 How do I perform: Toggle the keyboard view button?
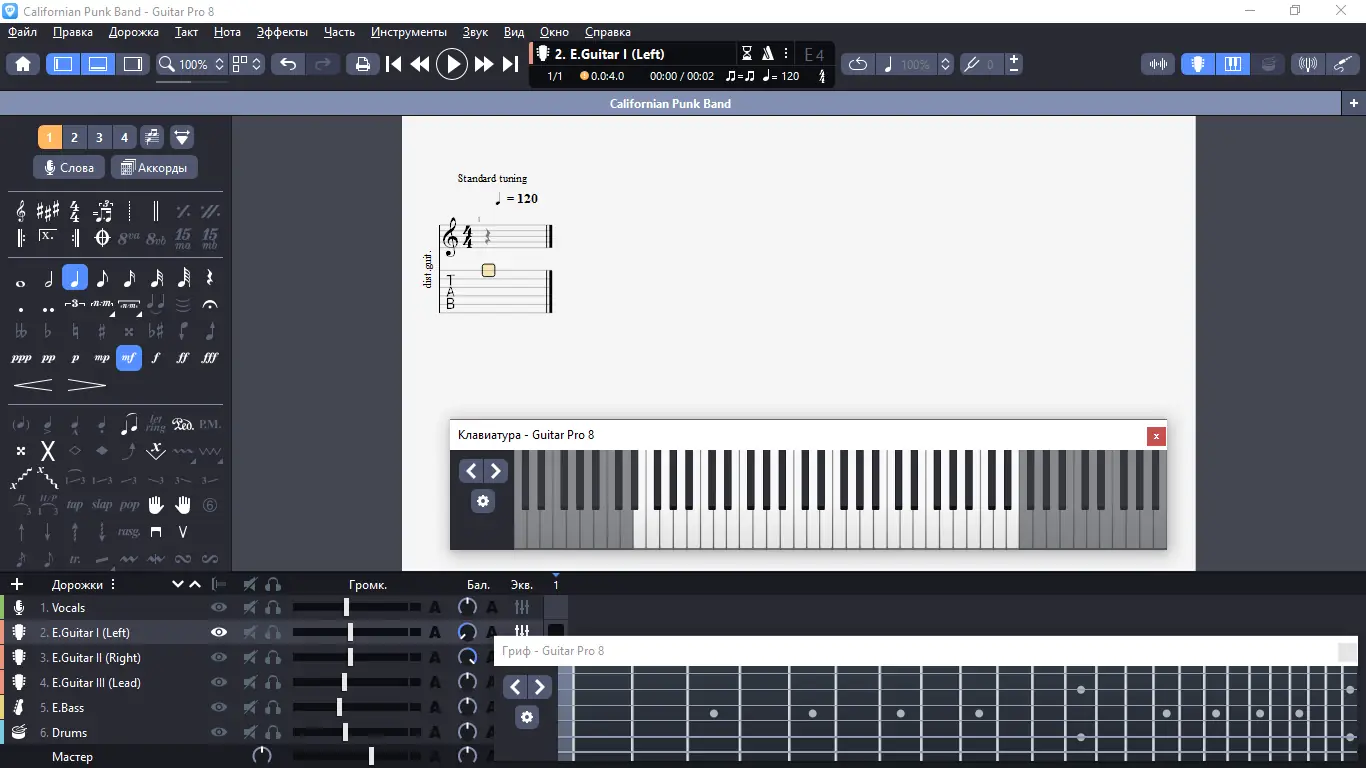1232,64
